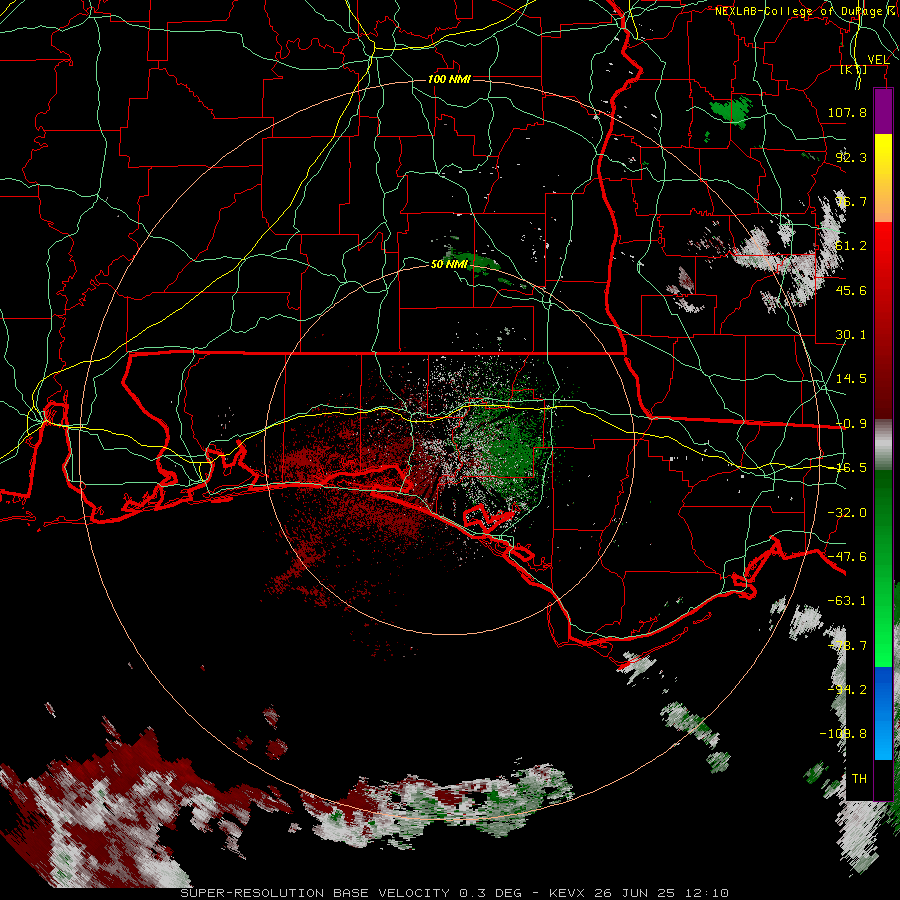Click the [KT] units label
The width and height of the screenshot is (900, 900).
point(854,69)
